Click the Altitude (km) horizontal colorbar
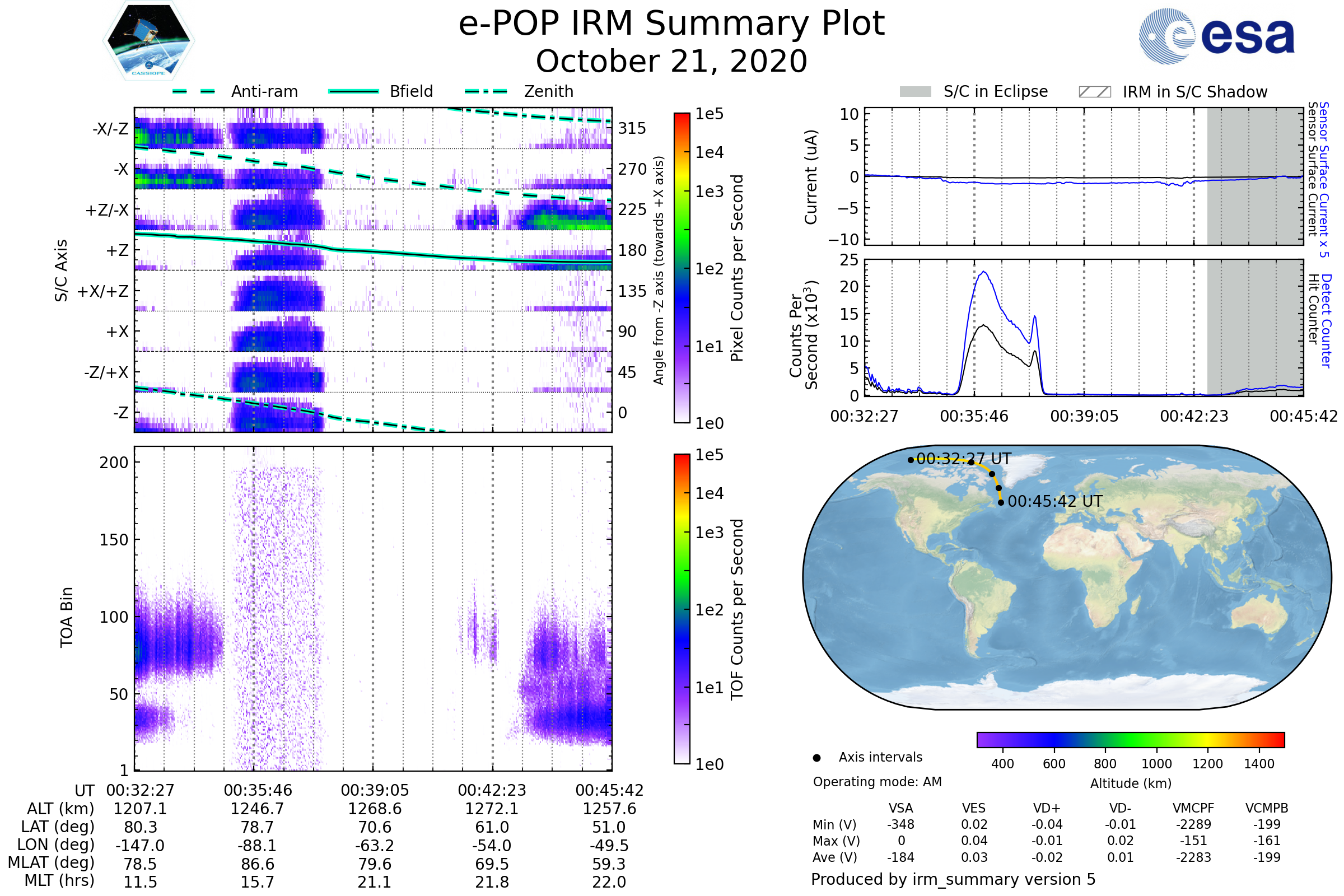 pyautogui.click(x=1130, y=739)
